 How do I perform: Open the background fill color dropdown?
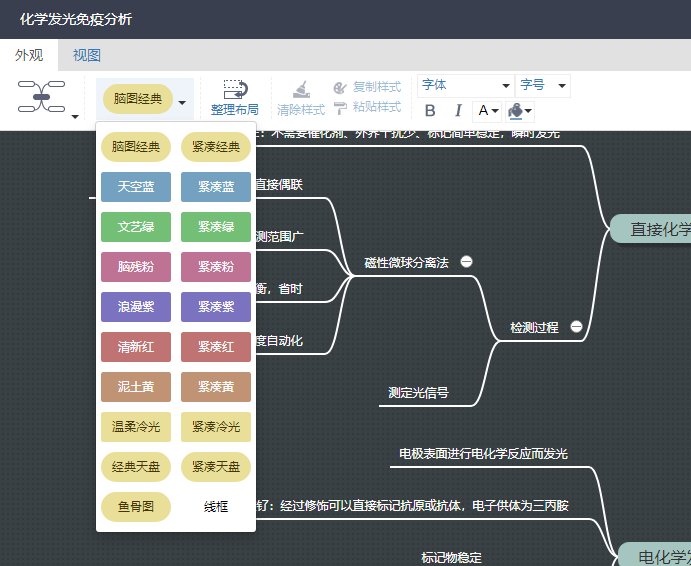(x=520, y=111)
